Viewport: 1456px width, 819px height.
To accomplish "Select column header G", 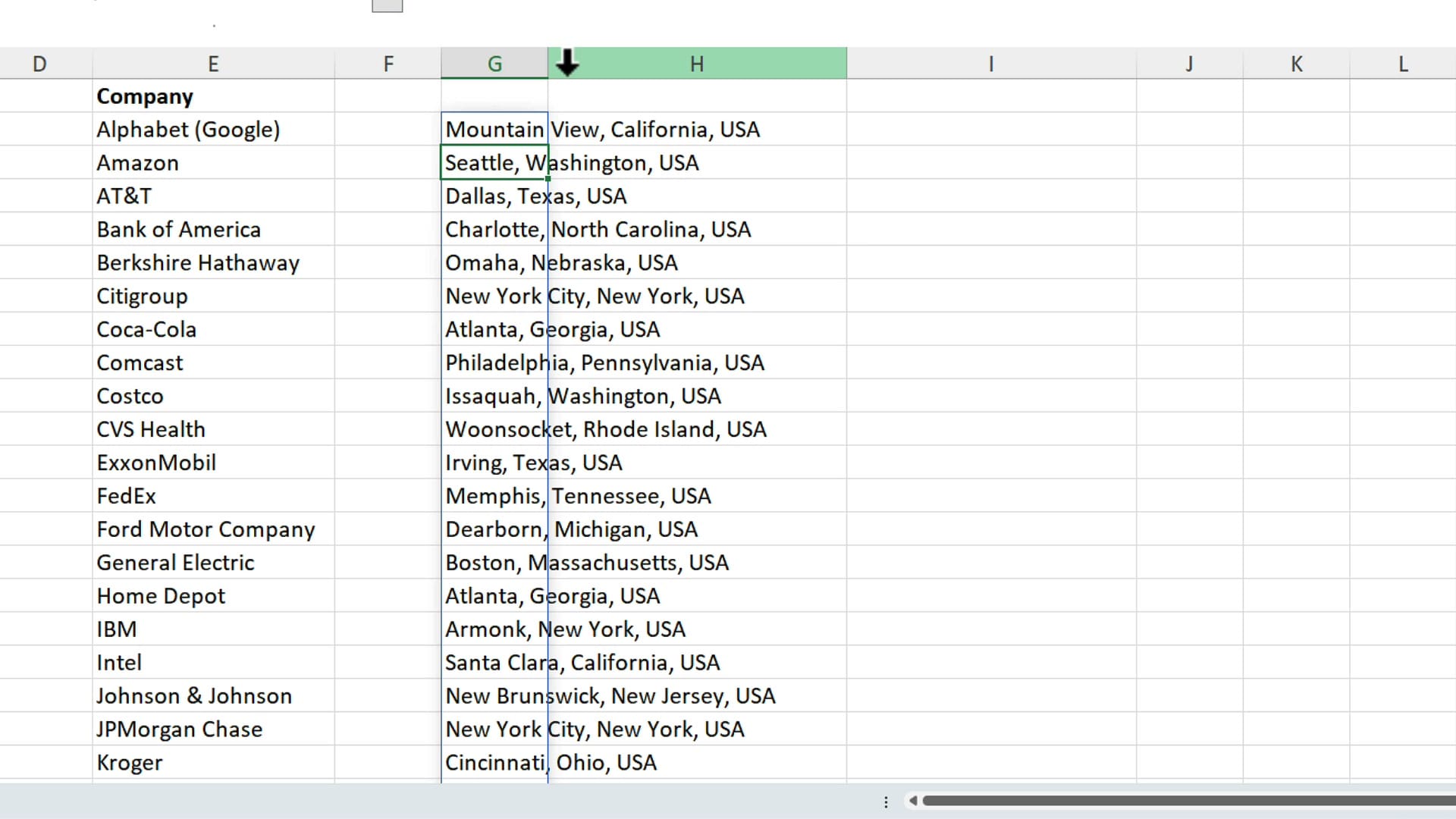I will tap(494, 64).
